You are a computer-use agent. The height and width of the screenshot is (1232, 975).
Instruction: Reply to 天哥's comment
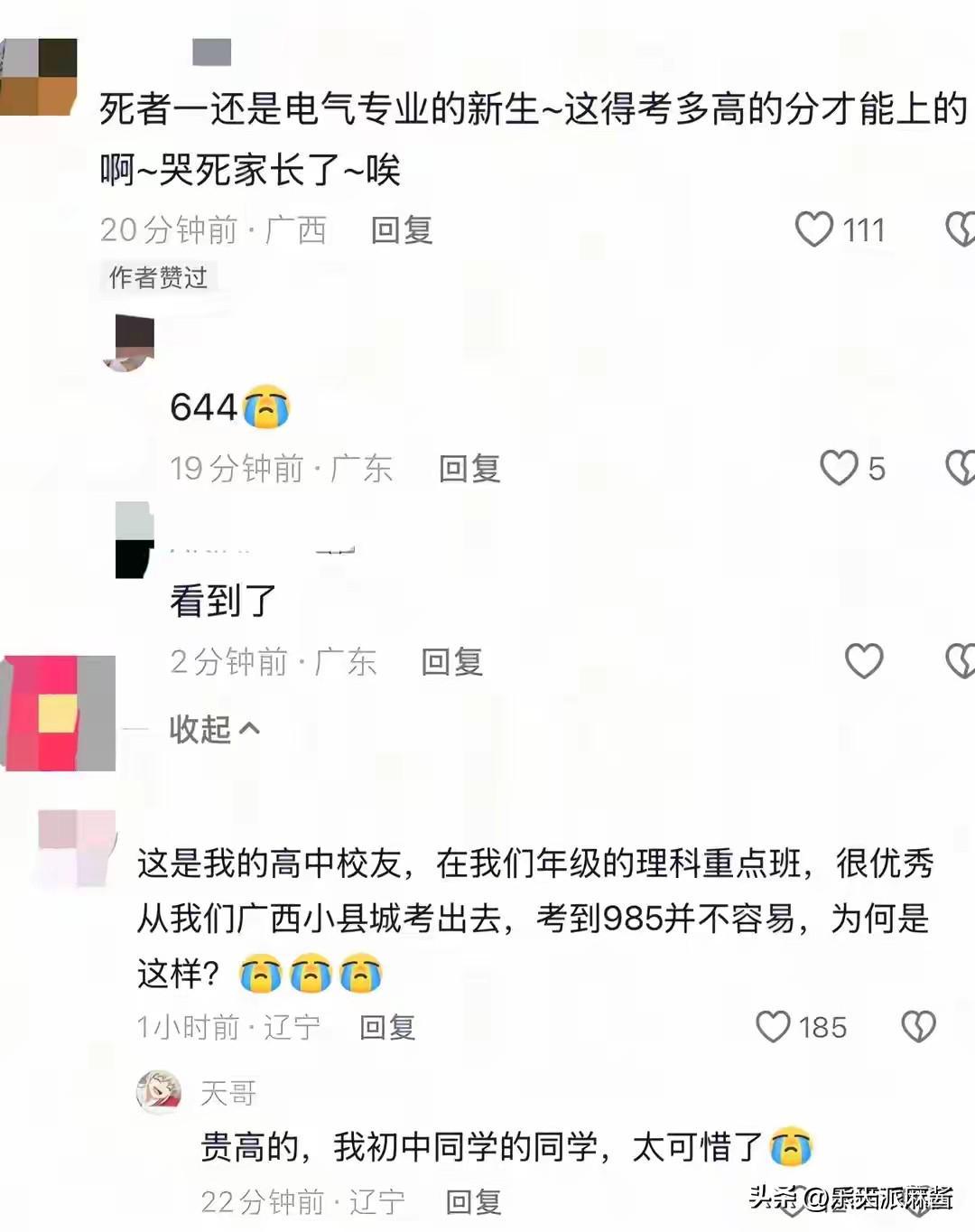coord(474,1201)
